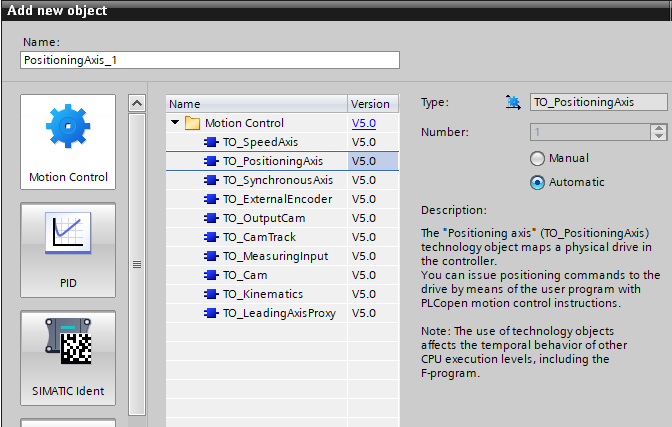Screen dimensions: 672x427
Task: Select TO_Kinematics in the list
Action: 263,294
